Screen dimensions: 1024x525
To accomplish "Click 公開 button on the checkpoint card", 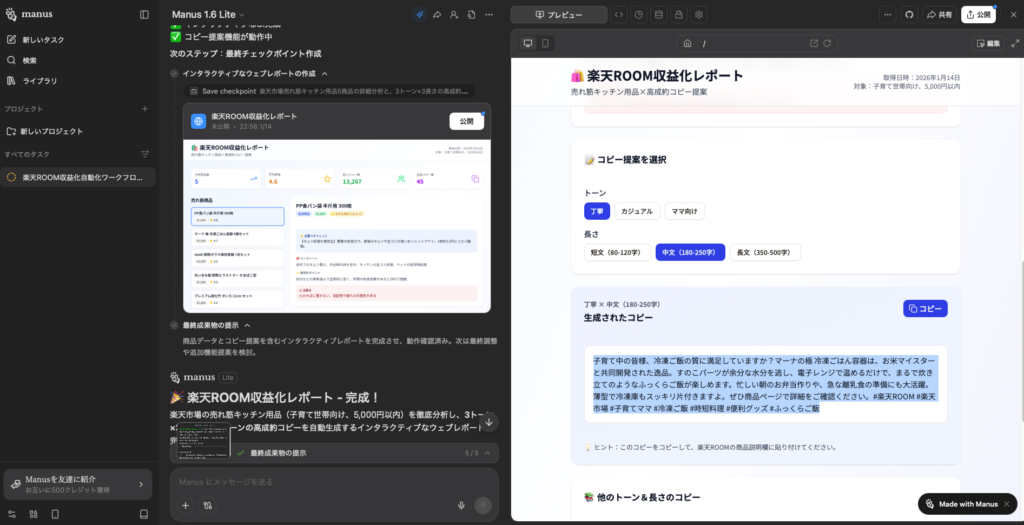I will pos(466,121).
